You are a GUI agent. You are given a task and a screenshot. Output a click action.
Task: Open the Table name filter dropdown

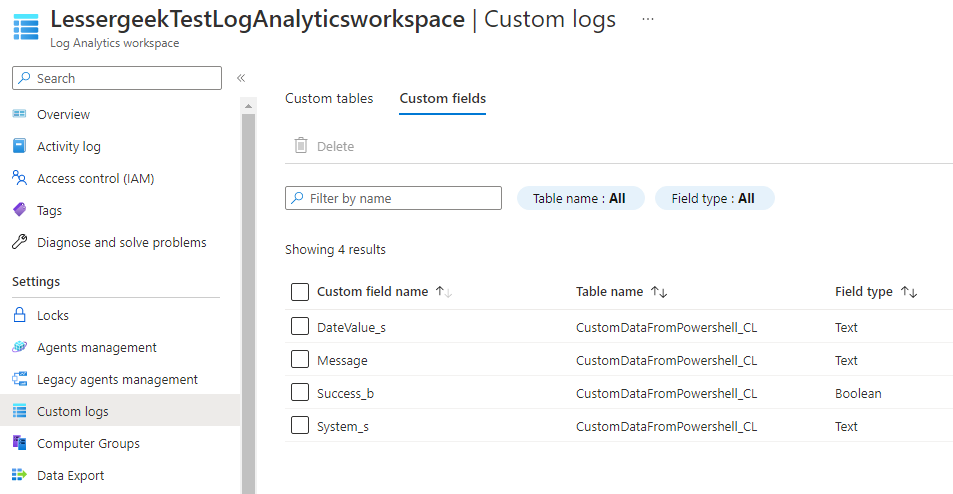click(x=580, y=198)
